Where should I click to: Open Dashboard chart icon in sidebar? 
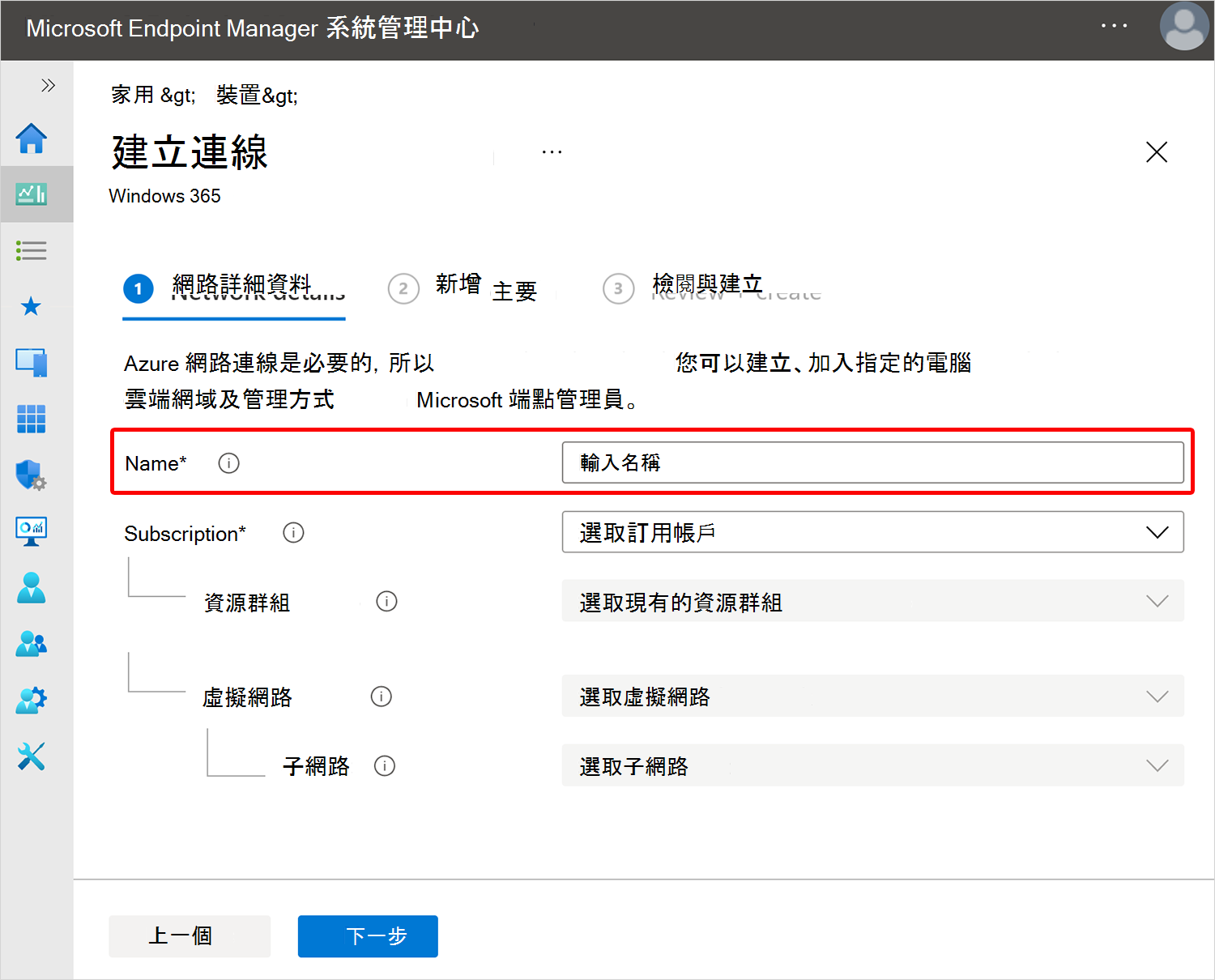tap(32, 194)
